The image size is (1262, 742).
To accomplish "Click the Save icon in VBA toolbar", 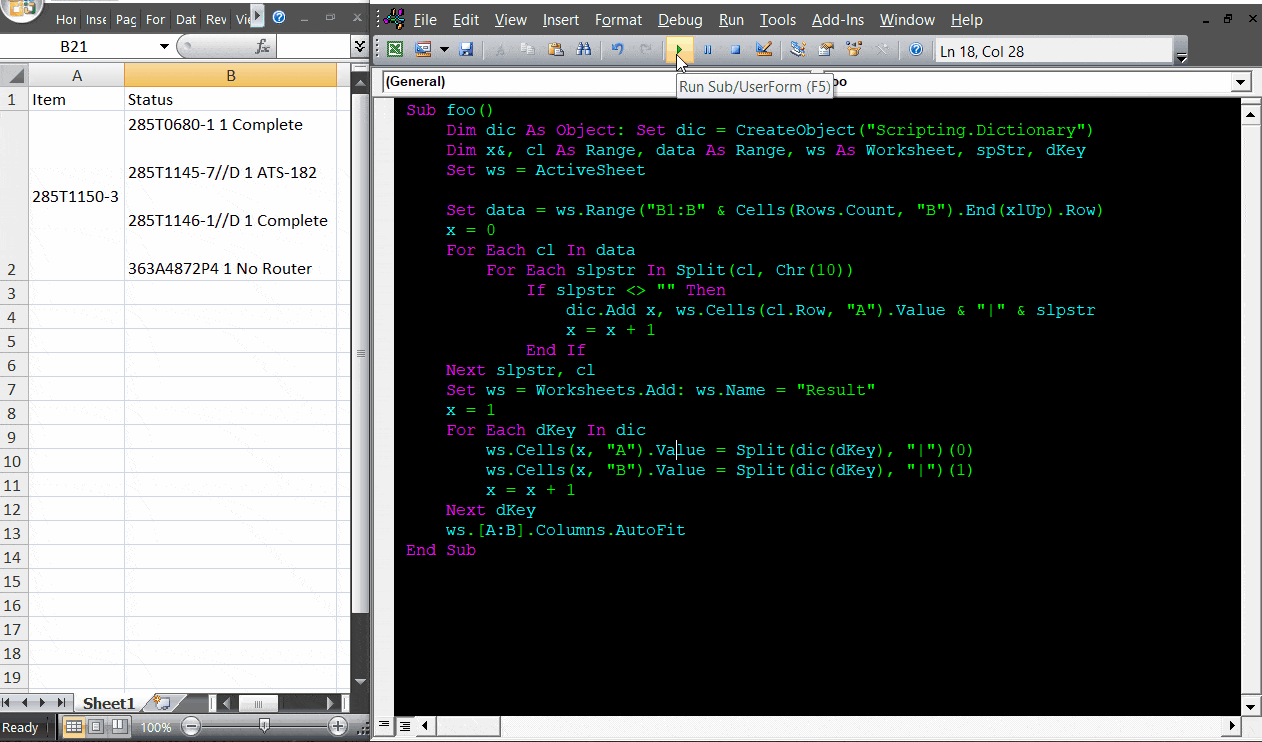I will [466, 49].
